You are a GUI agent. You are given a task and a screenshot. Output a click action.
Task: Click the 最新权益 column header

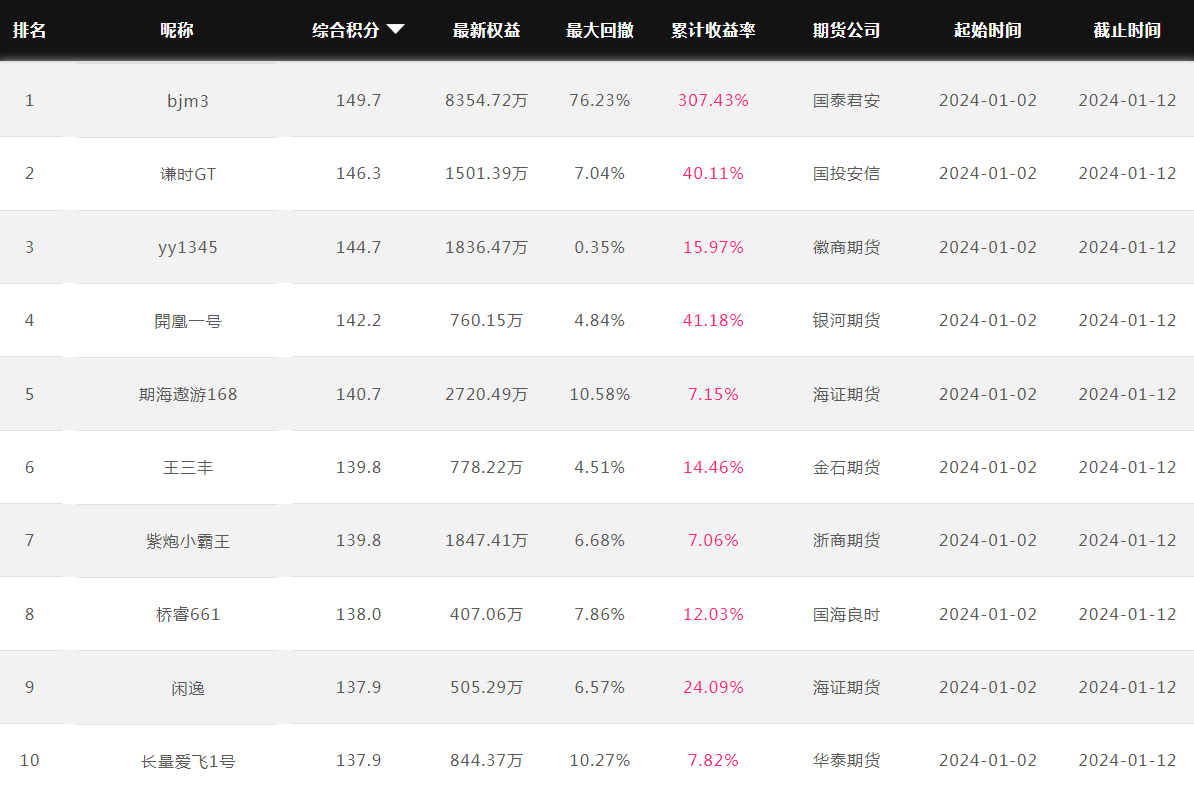tap(486, 30)
